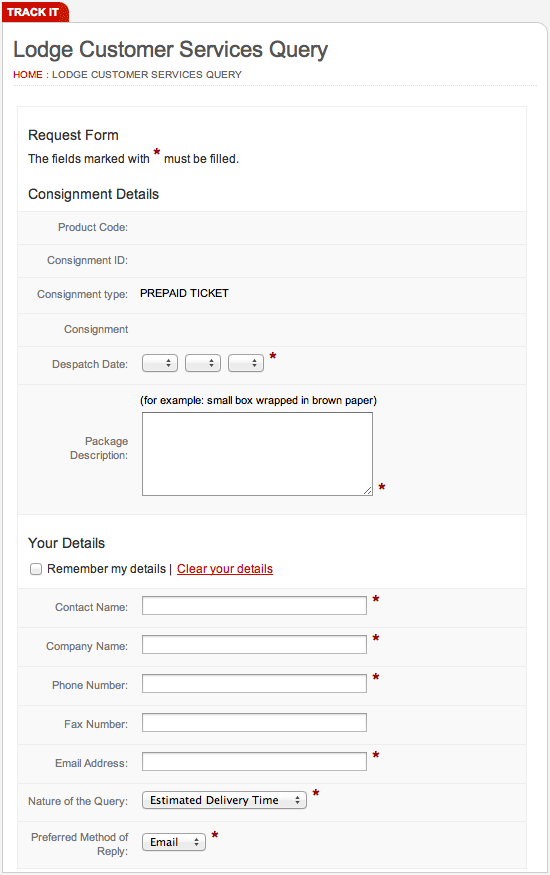550x875 pixels.
Task: Go to HOME breadcrumb link
Action: point(28,74)
